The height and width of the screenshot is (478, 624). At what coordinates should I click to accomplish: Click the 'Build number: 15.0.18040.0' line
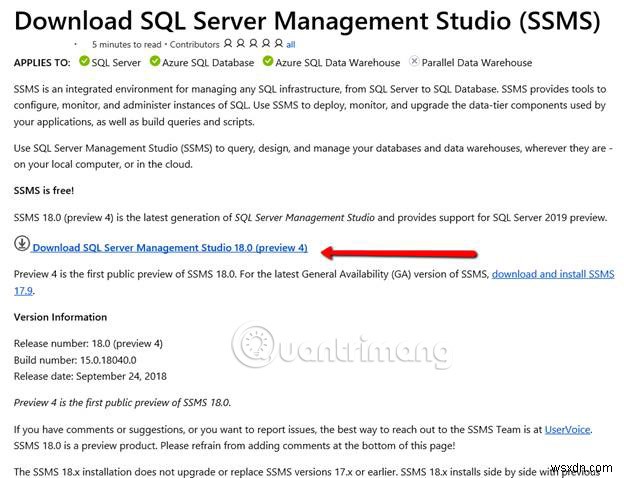tap(75, 360)
